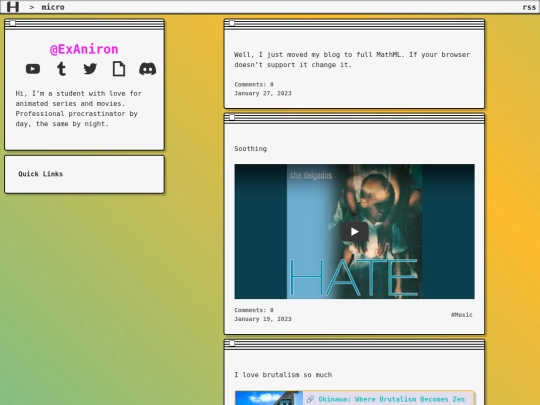Open the rss feed link
The width and height of the screenshot is (540, 405).
click(529, 7)
